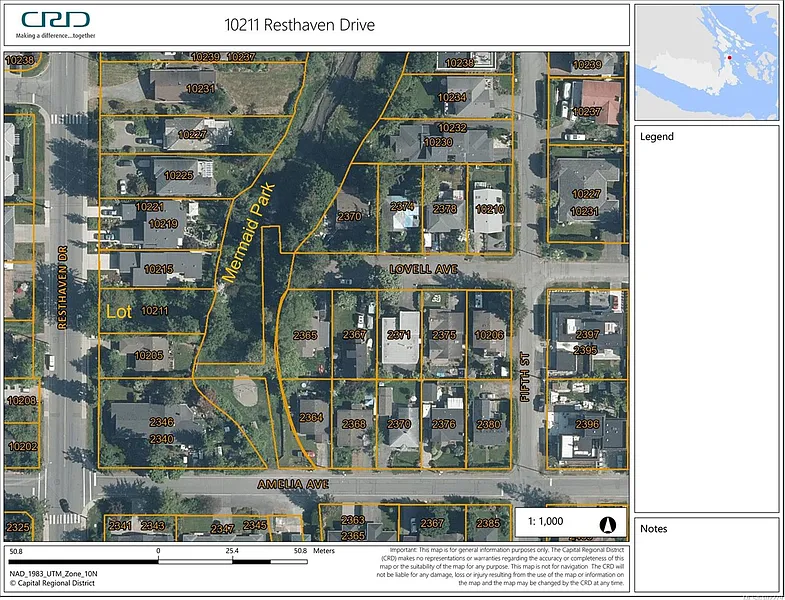The image size is (785, 600).
Task: Select parcel label 2396 east of Fifth St
Action: 587,424
